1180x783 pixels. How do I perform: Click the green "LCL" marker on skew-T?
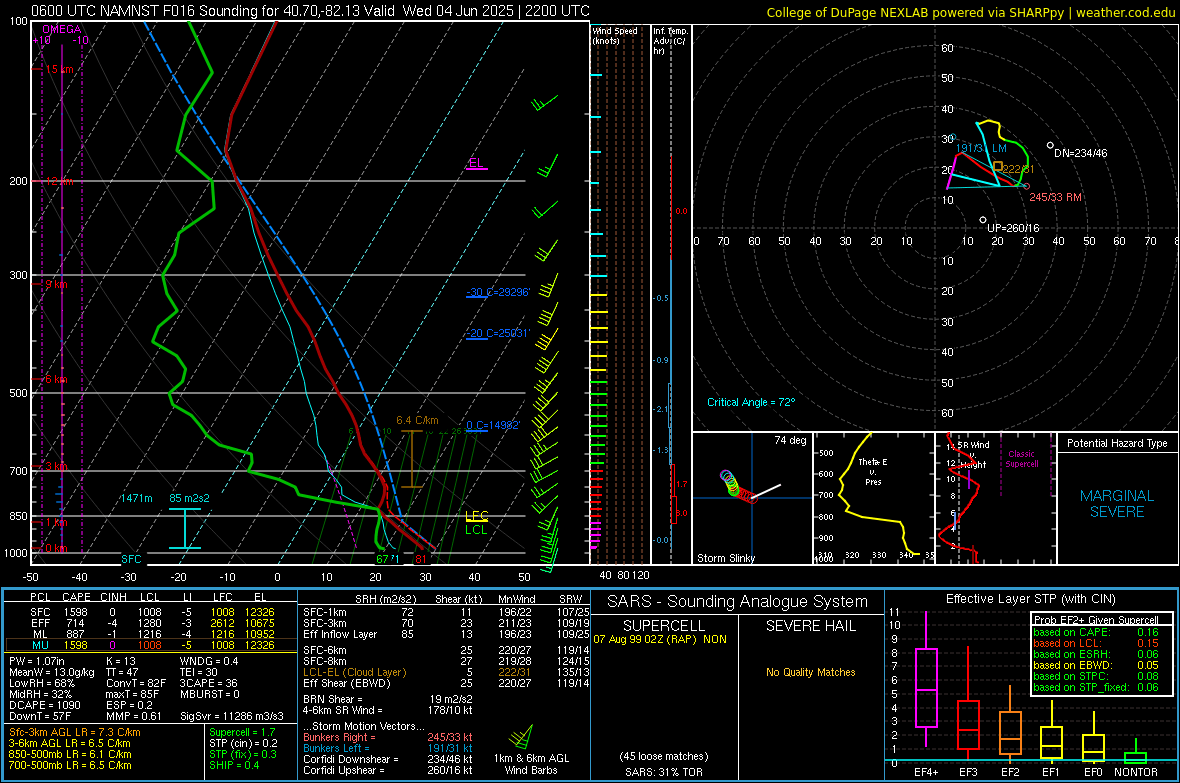[x=476, y=530]
